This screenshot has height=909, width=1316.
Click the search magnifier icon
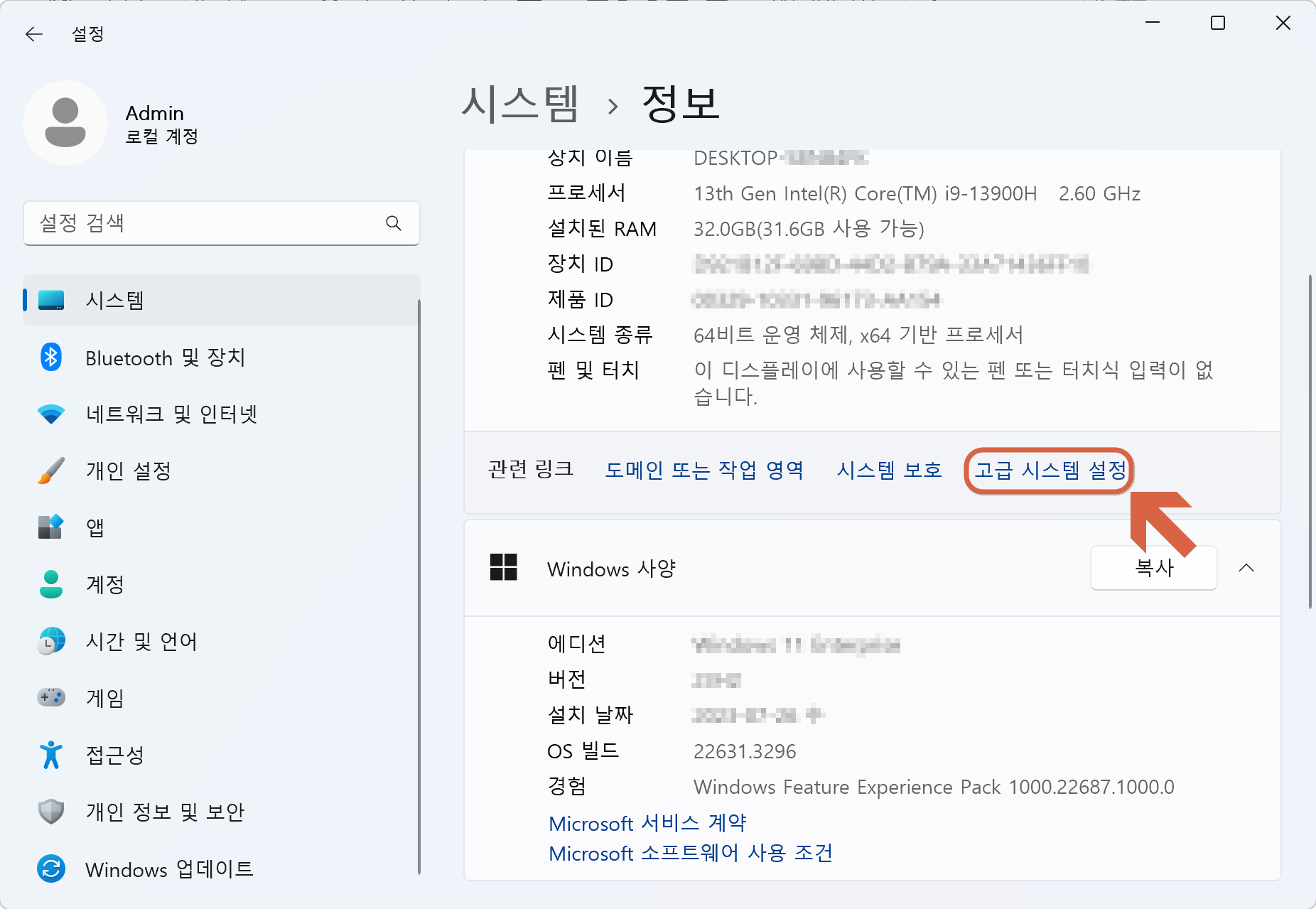[394, 223]
